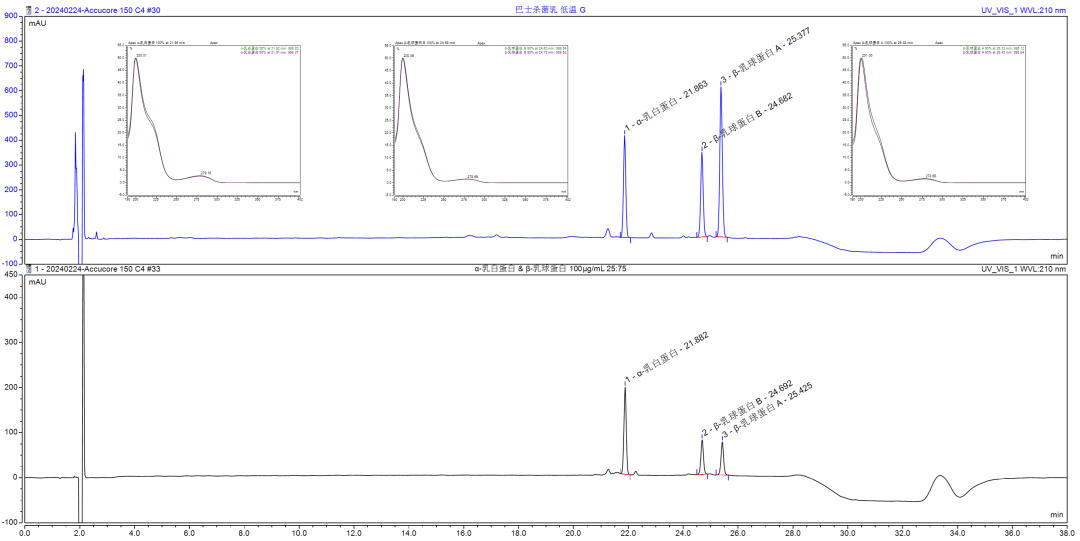The image size is (1080, 541).
Task: Select peak label 'α-乳白蛋白 - 21.863' in upper chromatogram
Action: click(x=666, y=105)
